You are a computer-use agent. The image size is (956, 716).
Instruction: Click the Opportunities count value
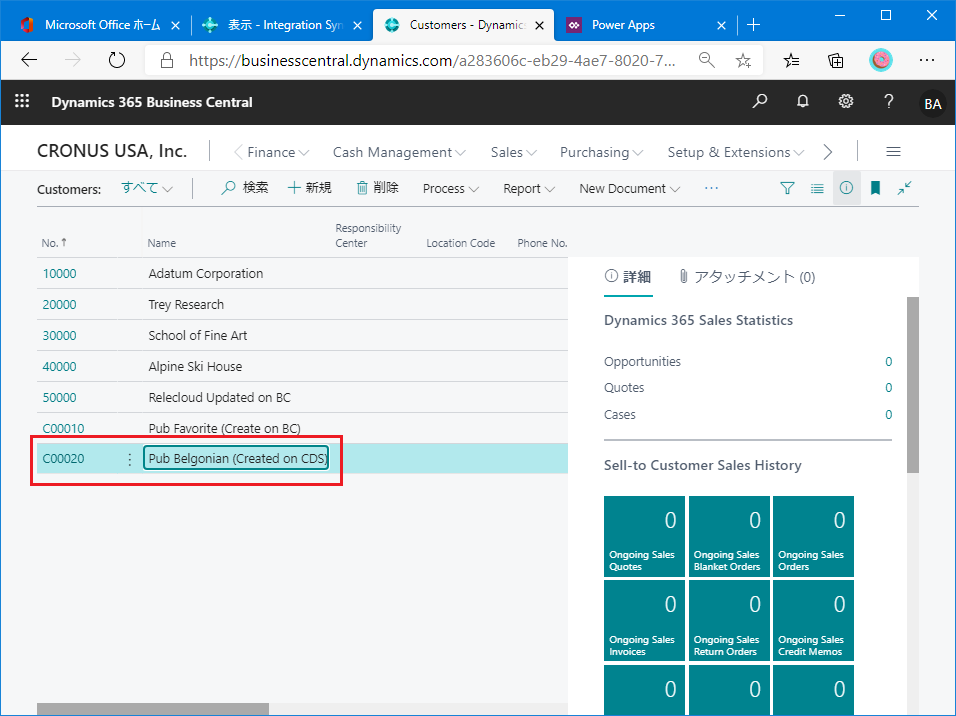coord(888,362)
